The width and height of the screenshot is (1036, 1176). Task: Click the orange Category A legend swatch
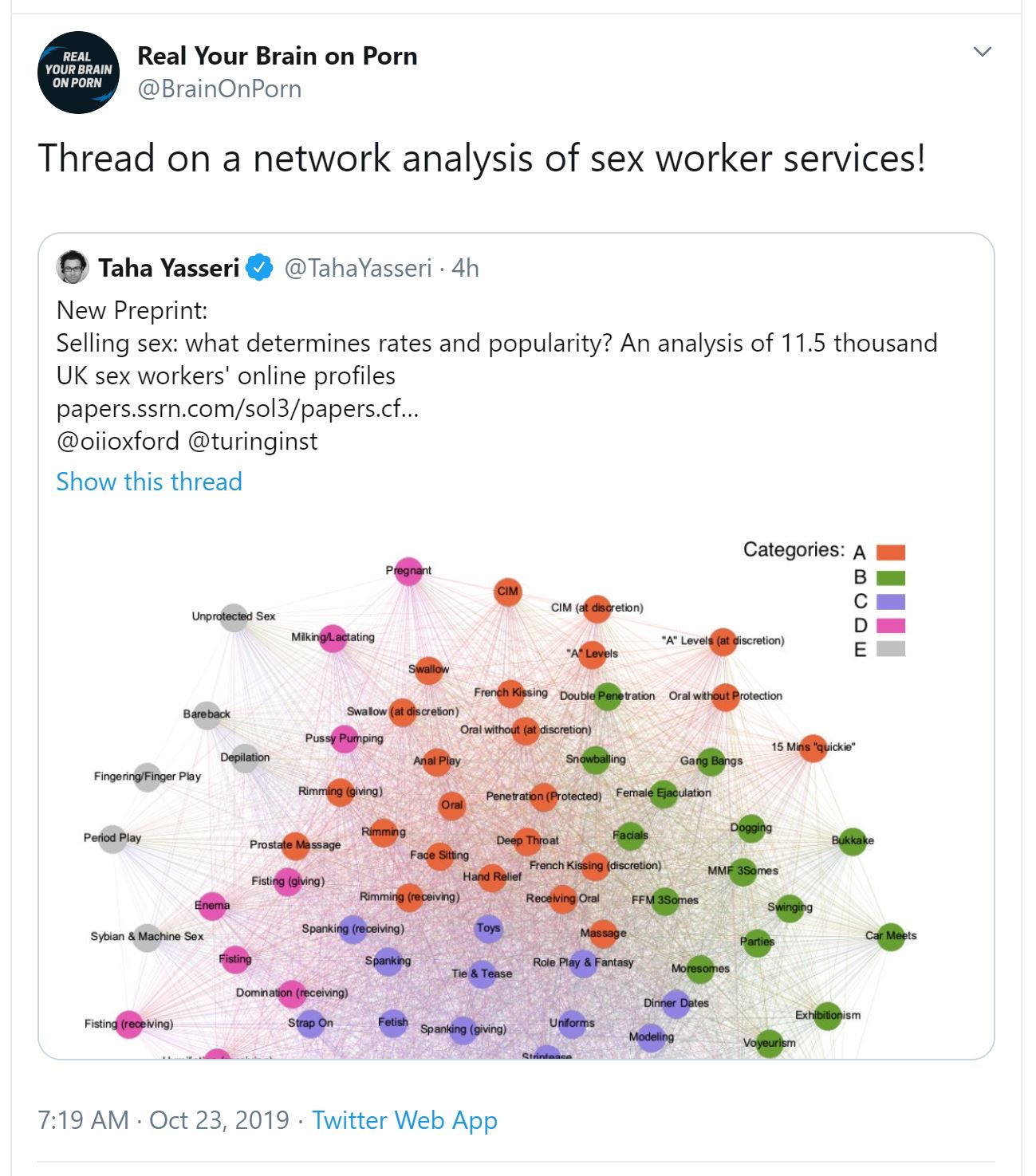tap(890, 553)
